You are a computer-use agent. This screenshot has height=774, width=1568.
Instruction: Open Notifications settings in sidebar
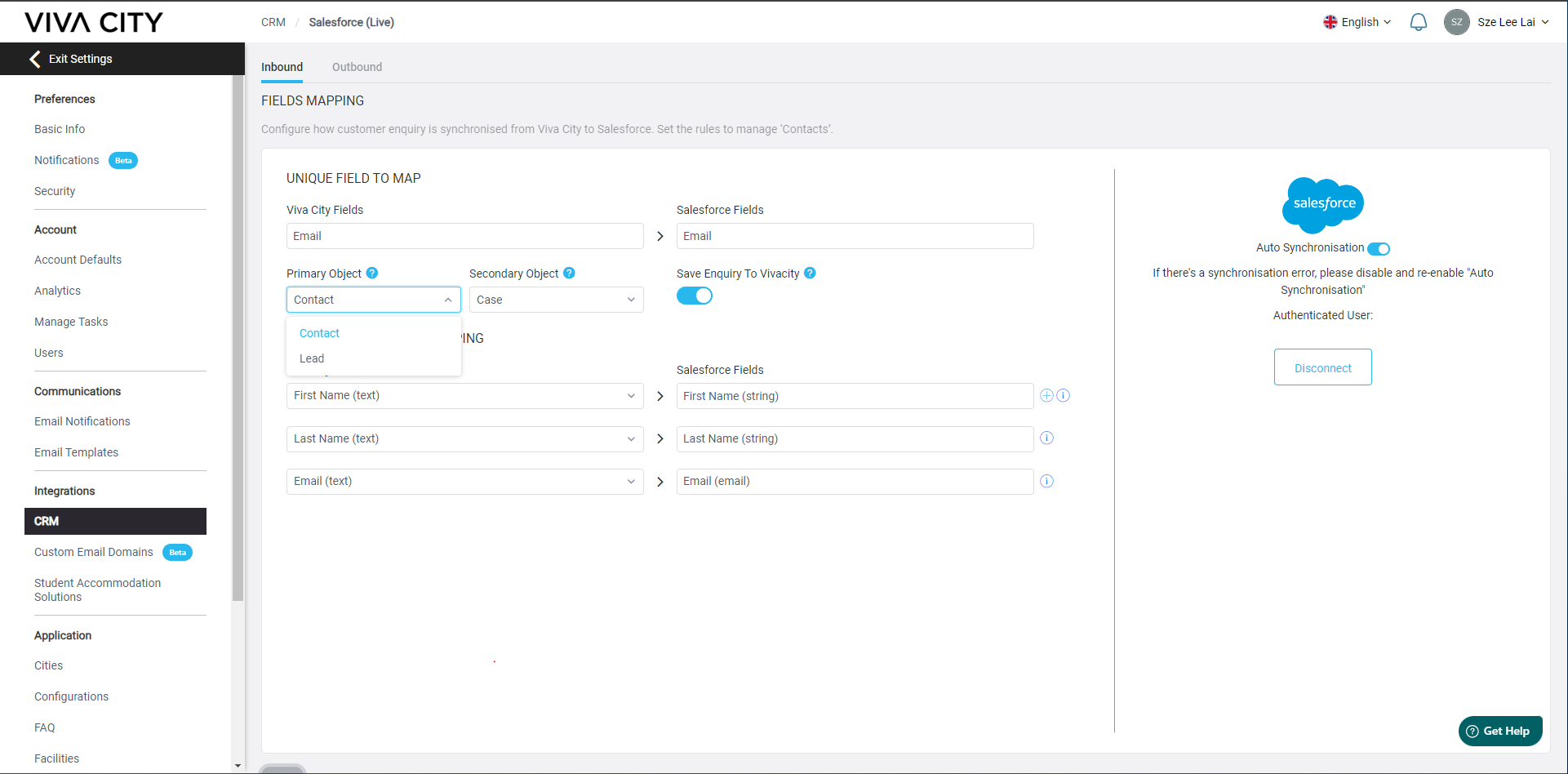click(x=67, y=160)
